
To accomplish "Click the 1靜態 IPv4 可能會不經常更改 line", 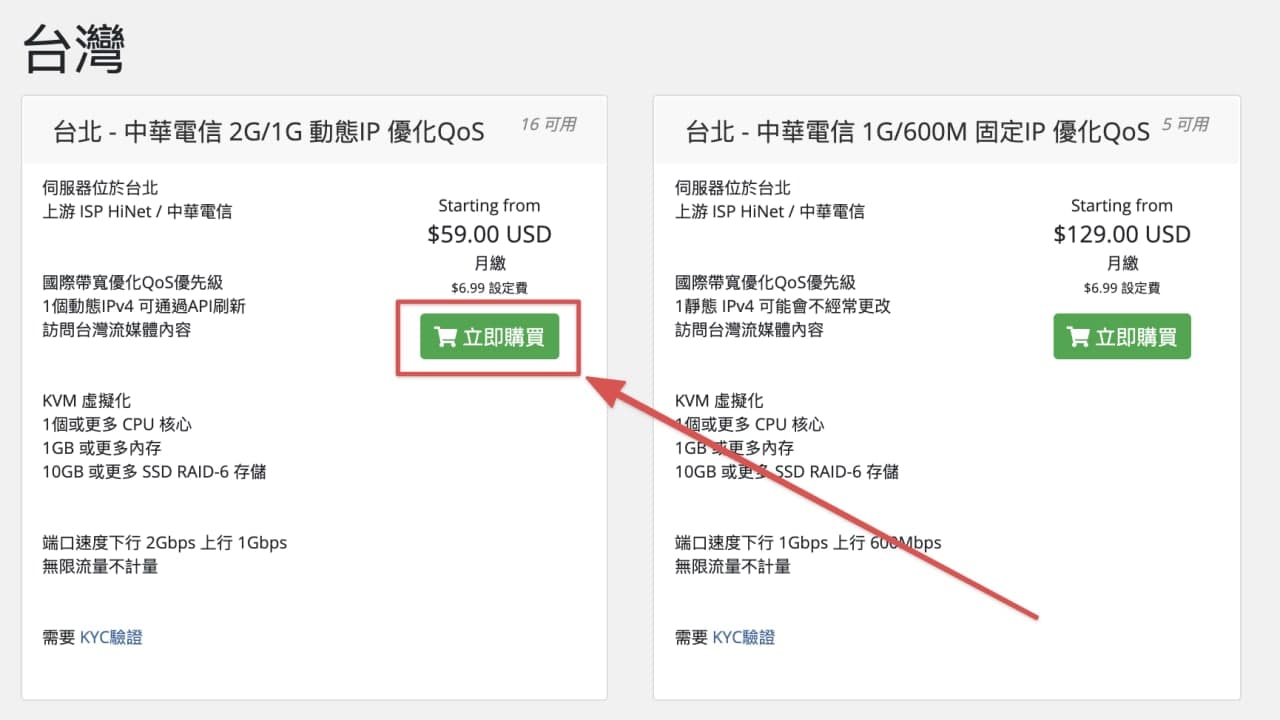I will 782,306.
